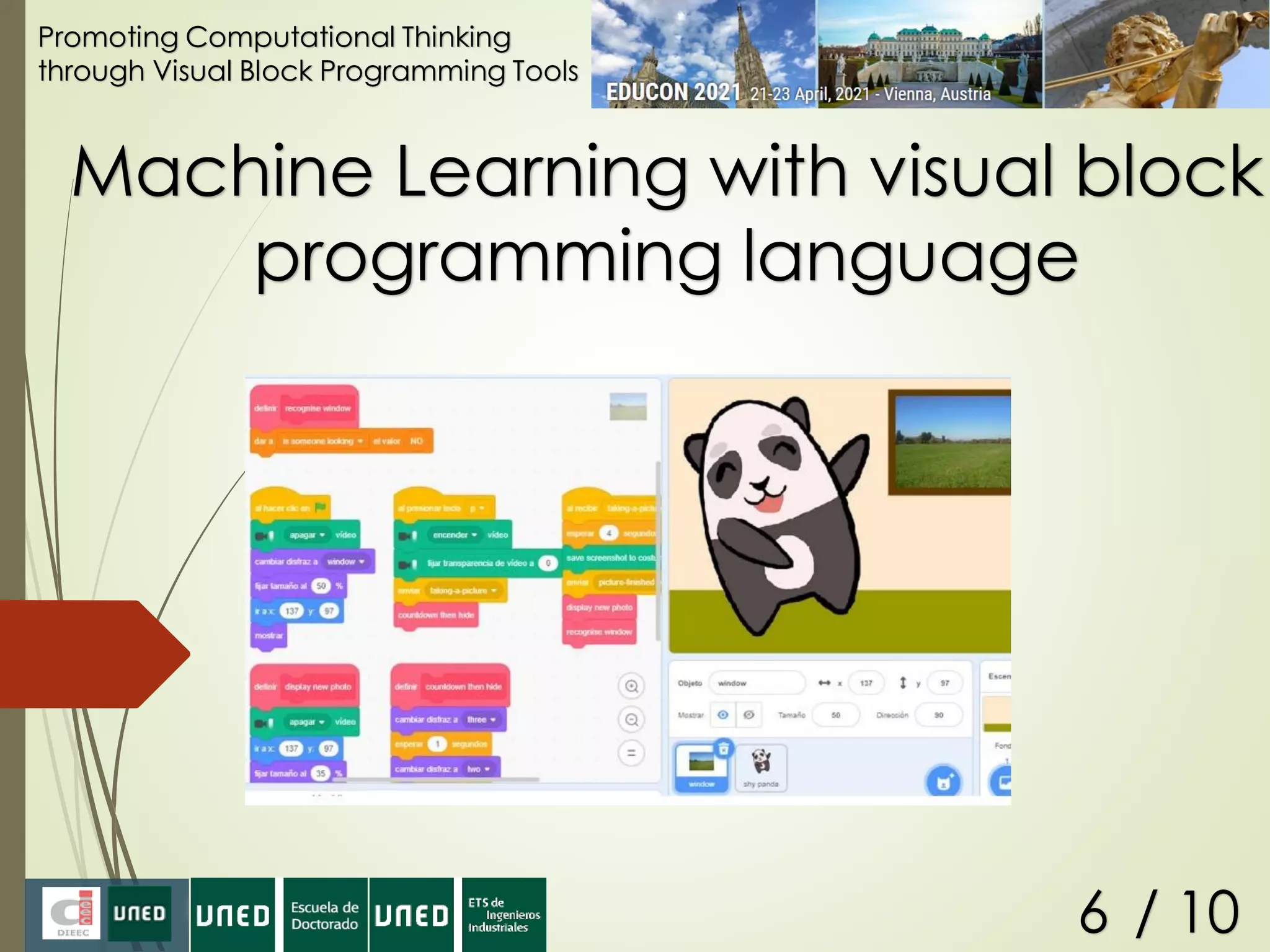Expand the 'encender' video state dropdown

(x=474, y=535)
